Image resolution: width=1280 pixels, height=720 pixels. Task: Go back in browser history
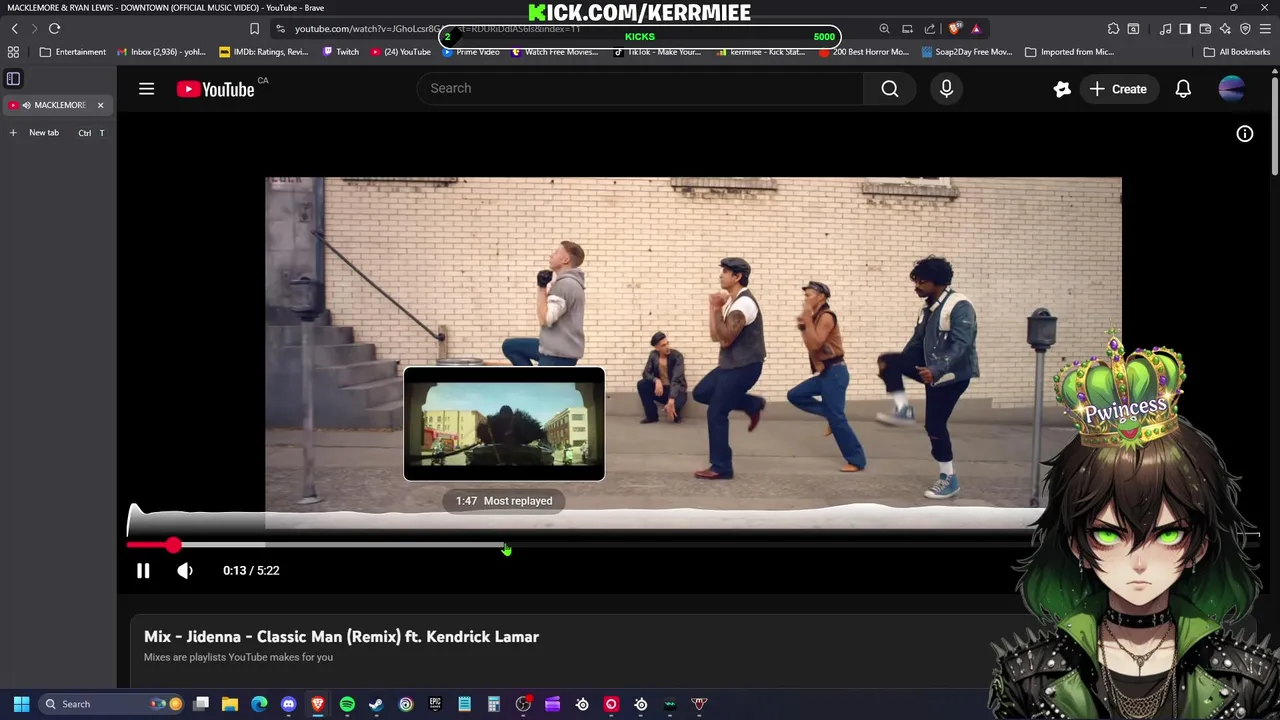(14, 29)
